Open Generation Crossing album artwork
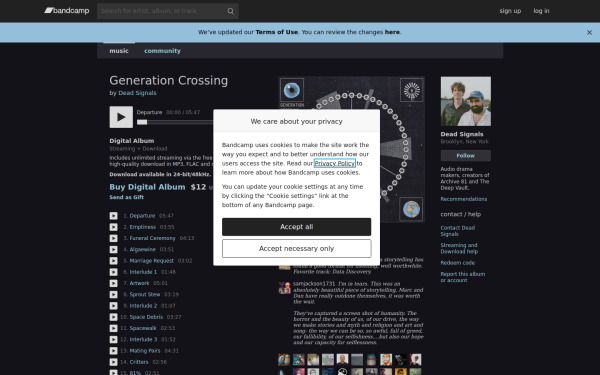This screenshot has width=600, height=375. (x=351, y=150)
